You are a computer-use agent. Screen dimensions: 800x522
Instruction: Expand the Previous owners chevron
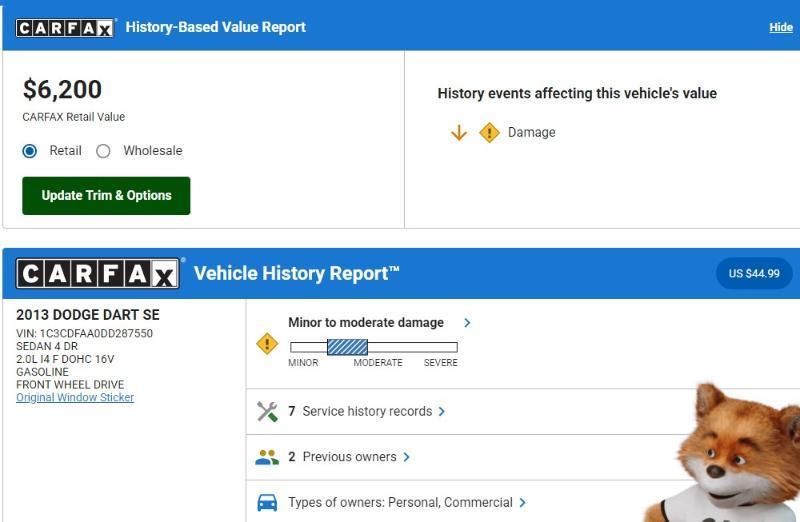pos(406,457)
